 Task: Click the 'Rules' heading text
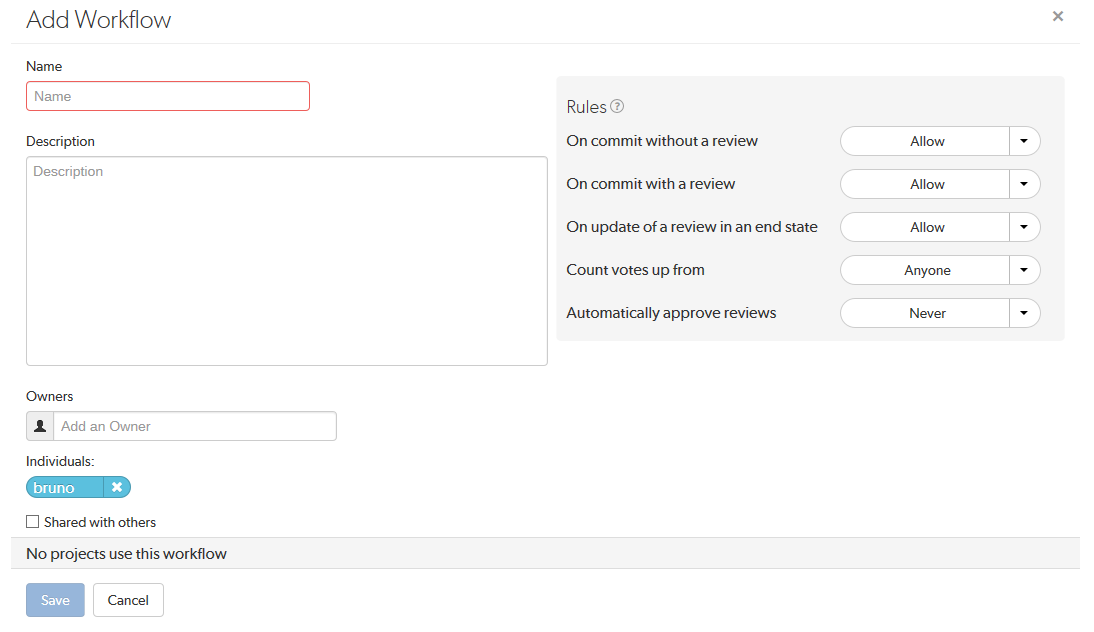pyautogui.click(x=586, y=107)
